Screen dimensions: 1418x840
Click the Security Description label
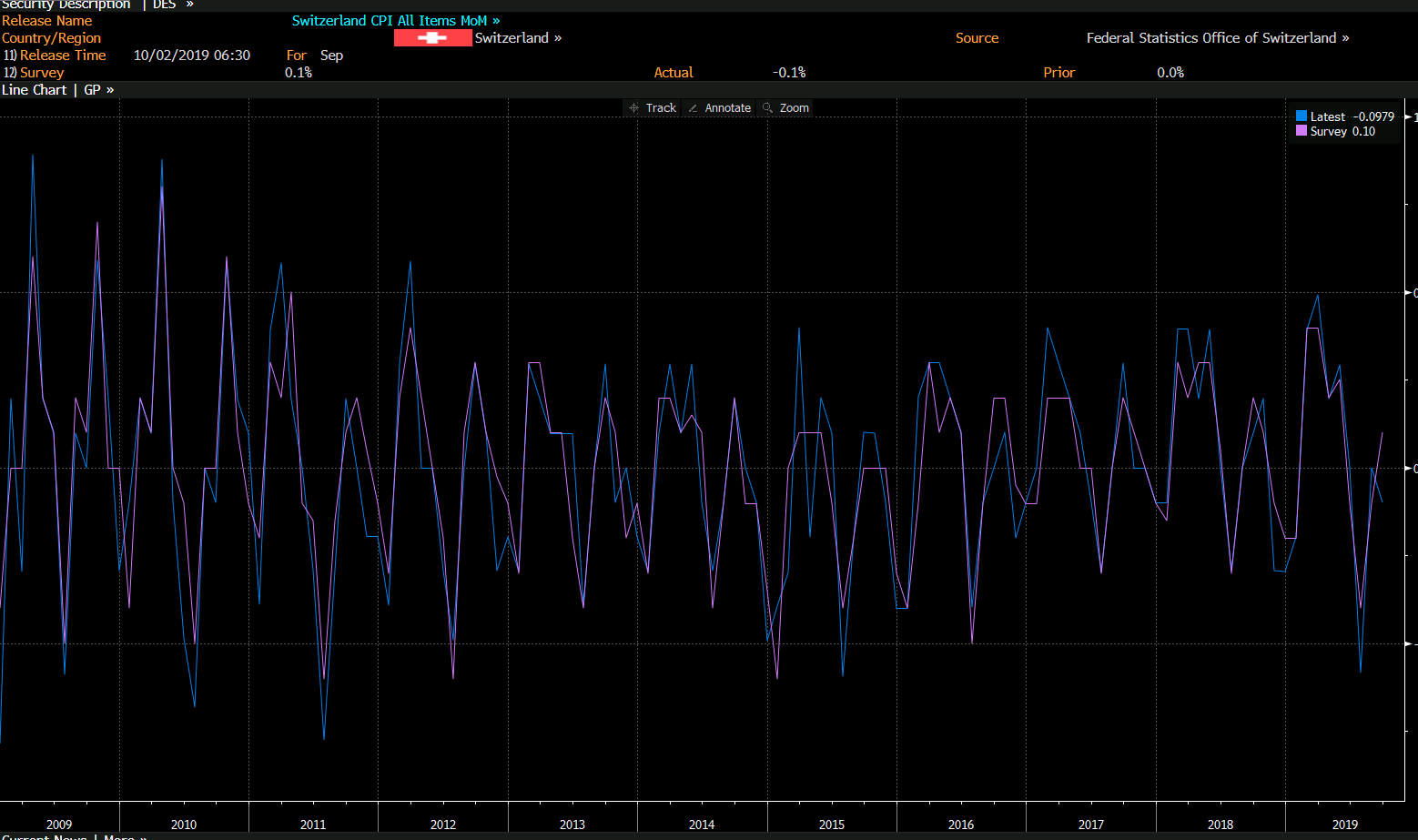click(x=66, y=4)
